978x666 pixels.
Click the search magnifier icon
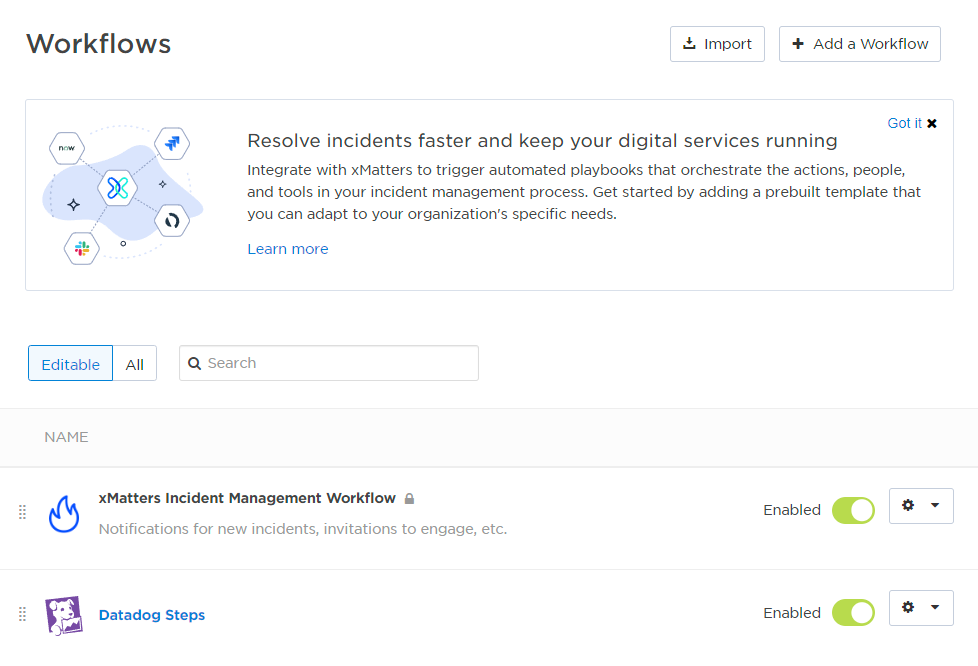(x=195, y=364)
